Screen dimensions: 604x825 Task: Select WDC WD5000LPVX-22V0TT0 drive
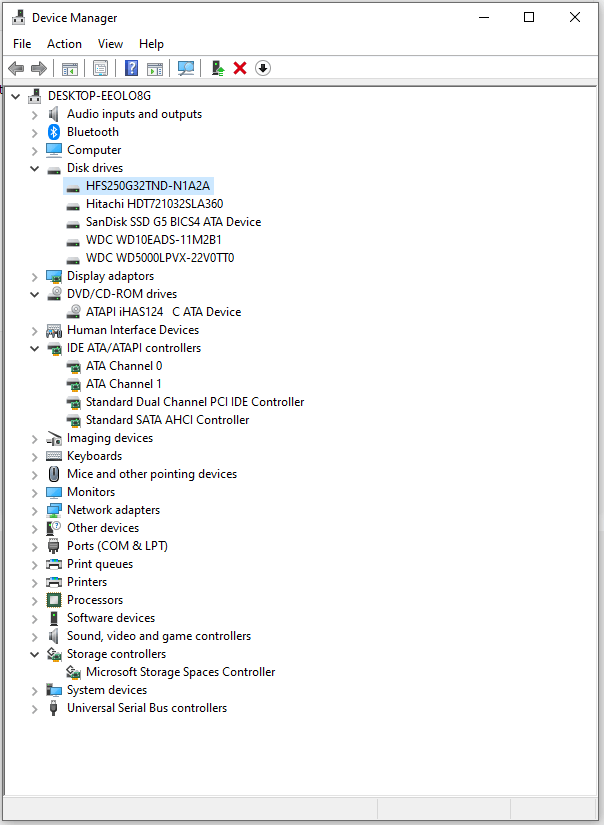tap(160, 258)
